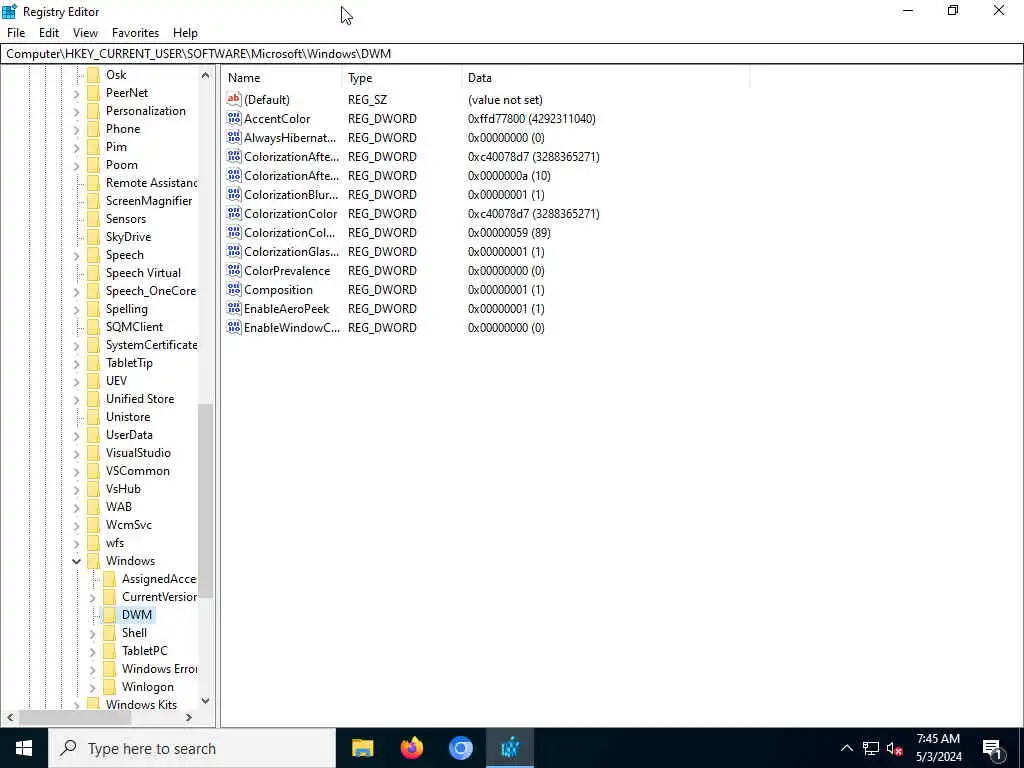Expand the VisualStudio key
The height and width of the screenshot is (768, 1024).
76,453
